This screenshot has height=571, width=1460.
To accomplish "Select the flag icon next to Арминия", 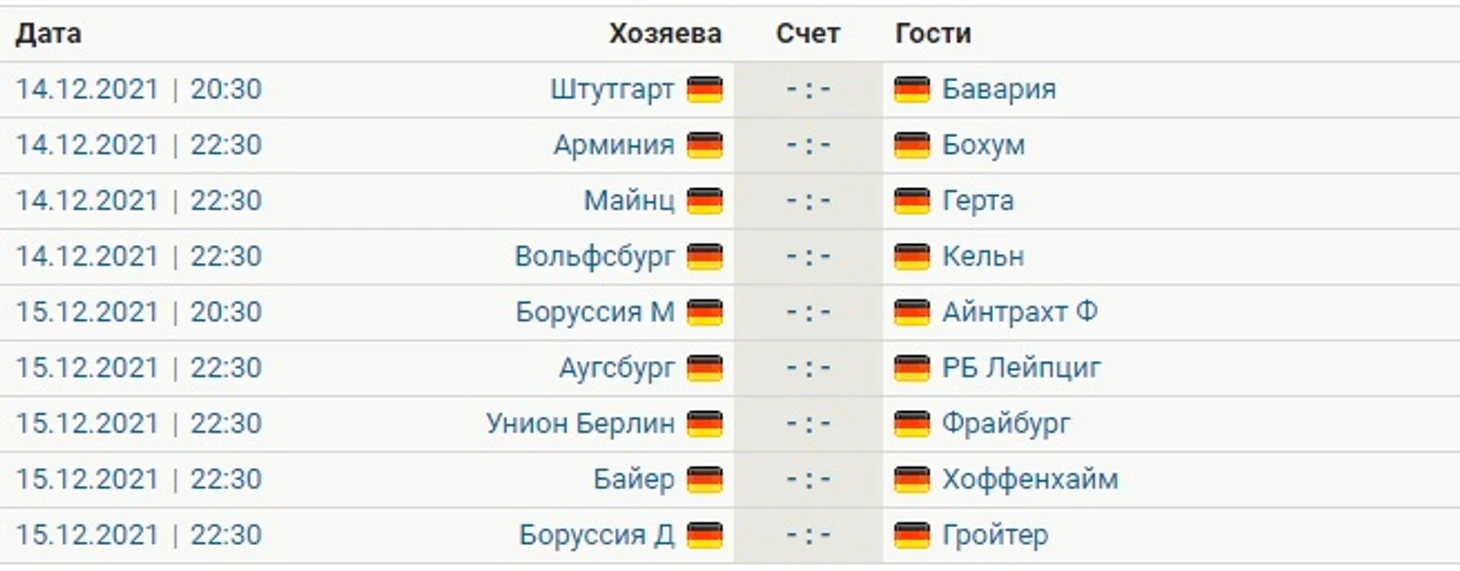I will (704, 146).
